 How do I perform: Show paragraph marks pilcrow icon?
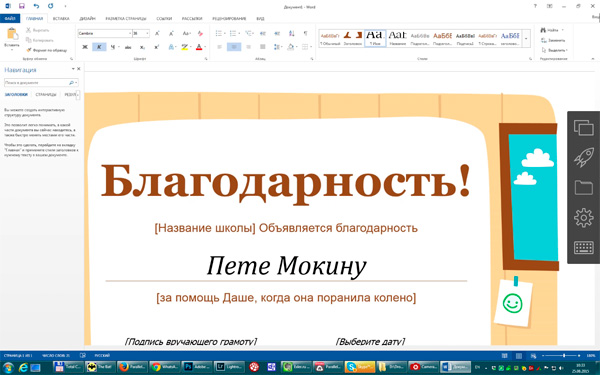[x=305, y=34]
